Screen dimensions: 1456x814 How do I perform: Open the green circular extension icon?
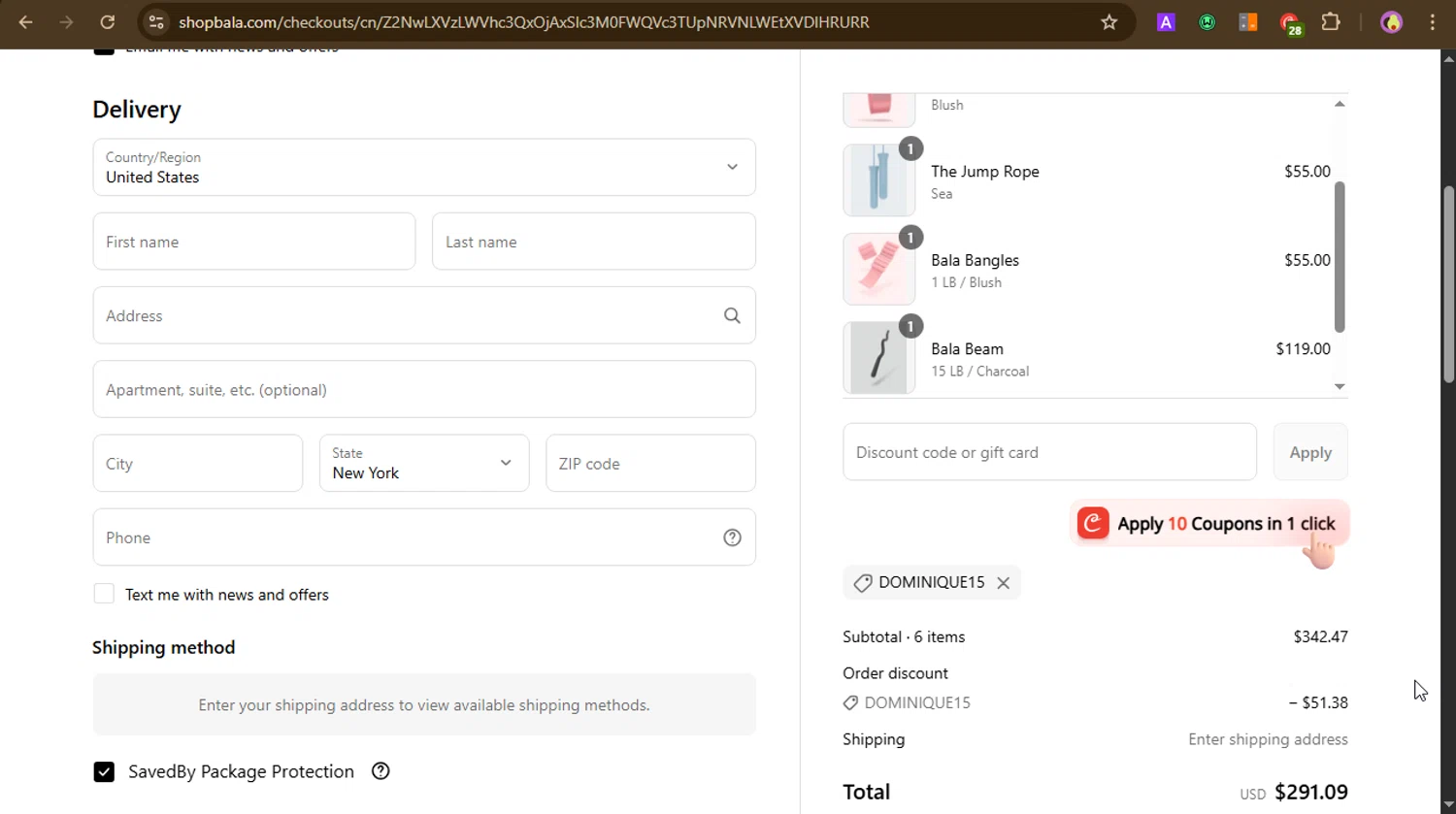coord(1208,21)
